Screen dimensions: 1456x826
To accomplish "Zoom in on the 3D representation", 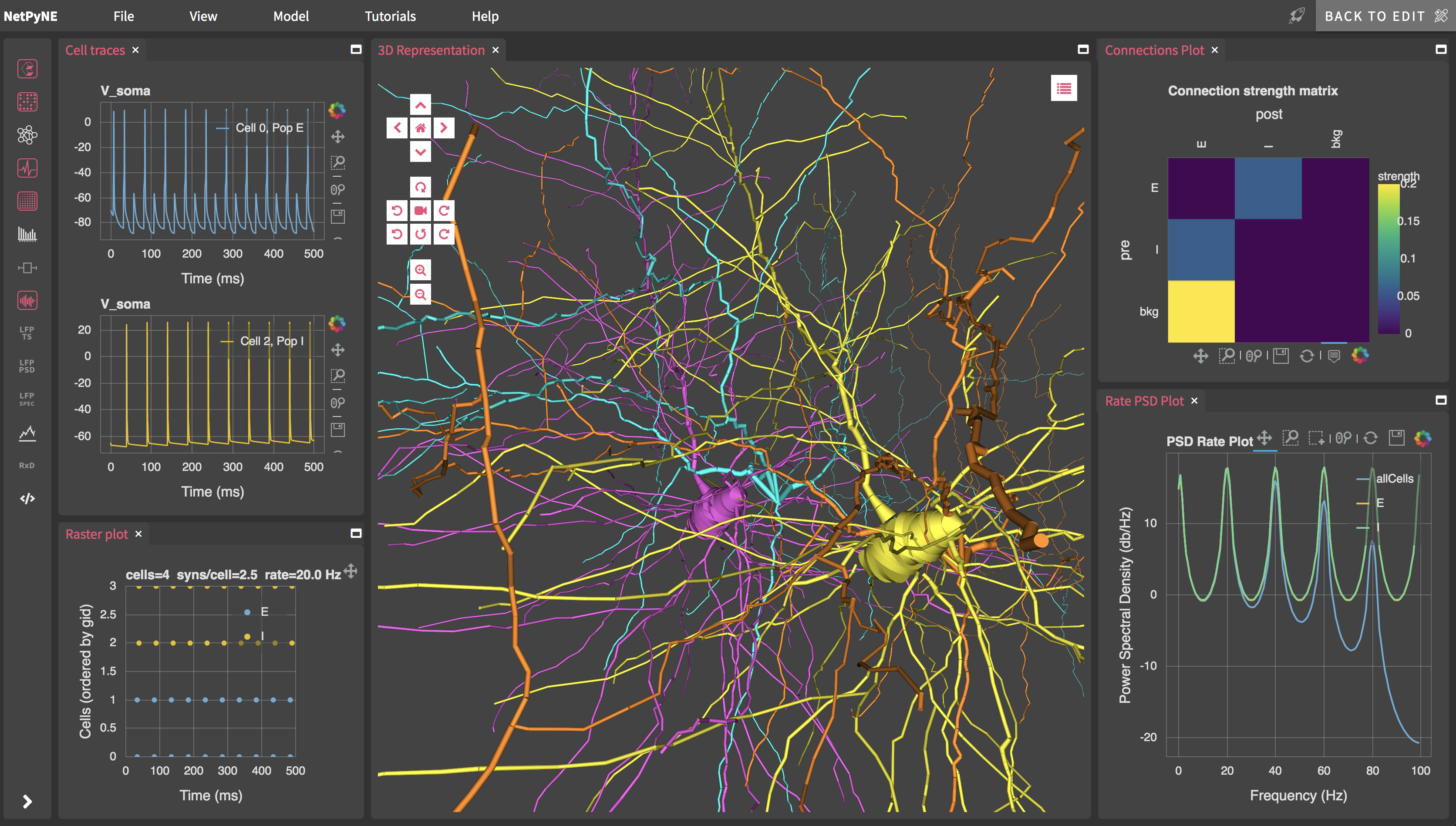I will 420,270.
